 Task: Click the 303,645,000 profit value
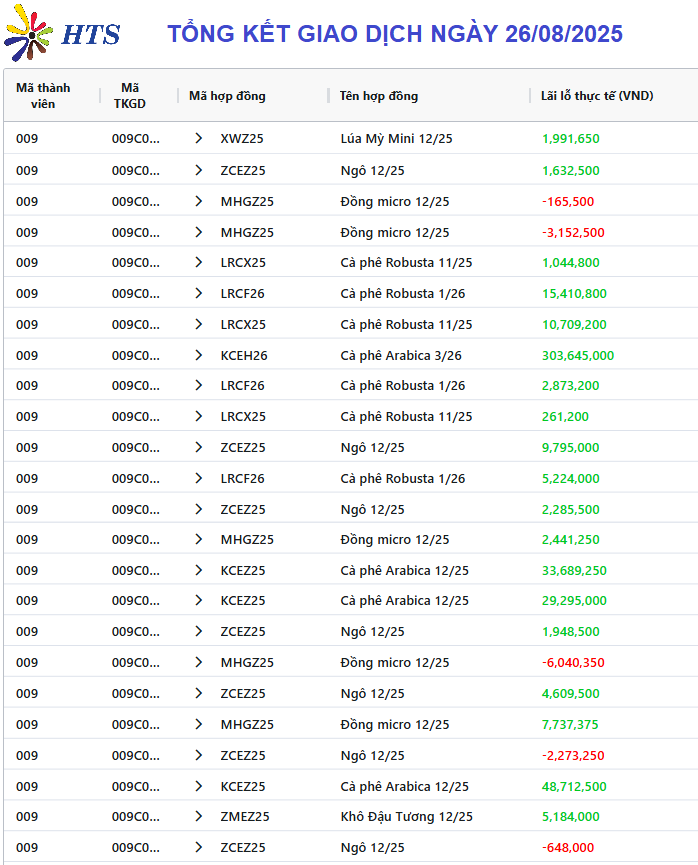click(578, 355)
